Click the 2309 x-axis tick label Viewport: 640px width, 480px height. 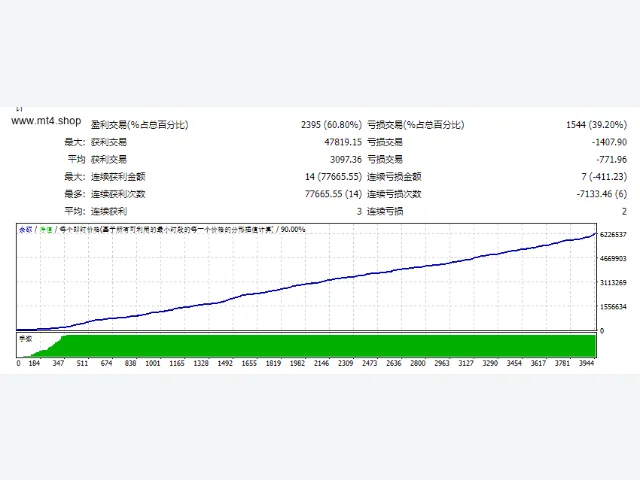tap(346, 363)
